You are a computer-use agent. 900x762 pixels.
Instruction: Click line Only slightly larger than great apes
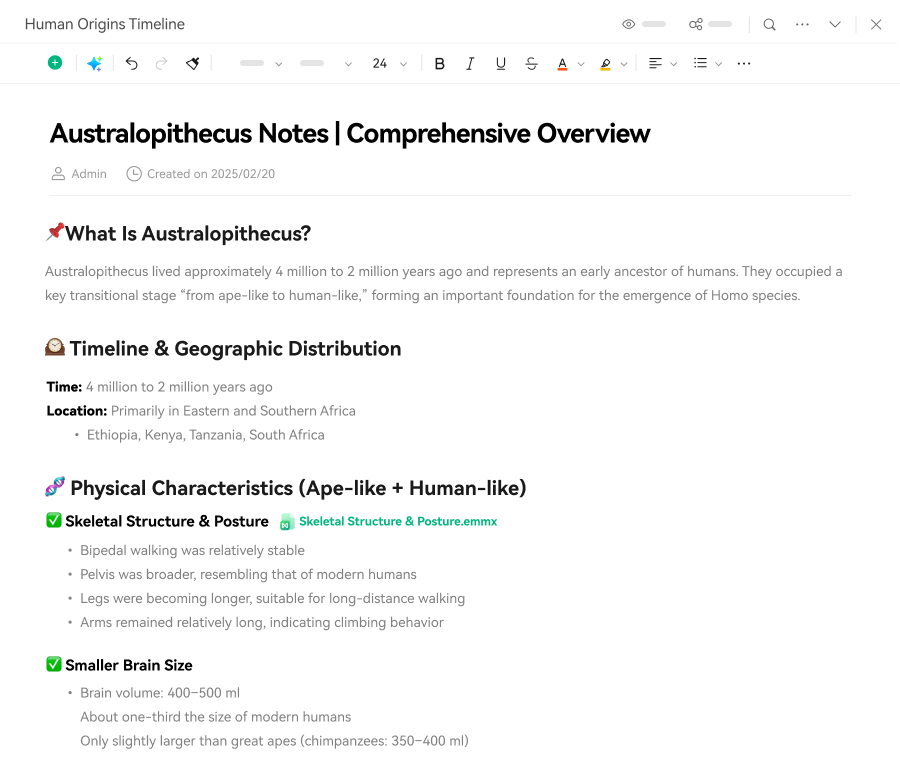[x=274, y=741]
